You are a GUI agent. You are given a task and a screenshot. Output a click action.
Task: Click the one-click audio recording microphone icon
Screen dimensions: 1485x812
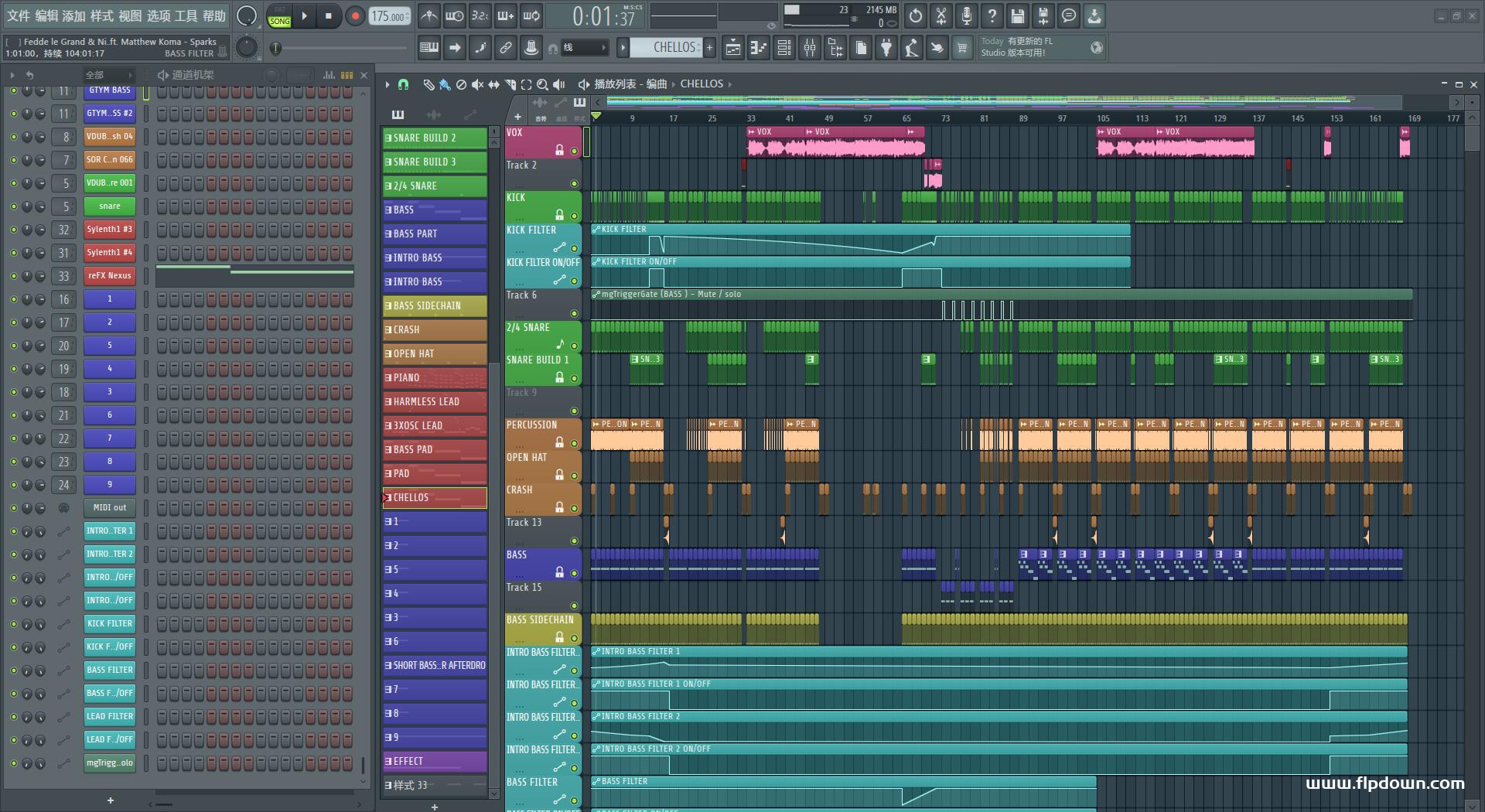click(x=966, y=16)
